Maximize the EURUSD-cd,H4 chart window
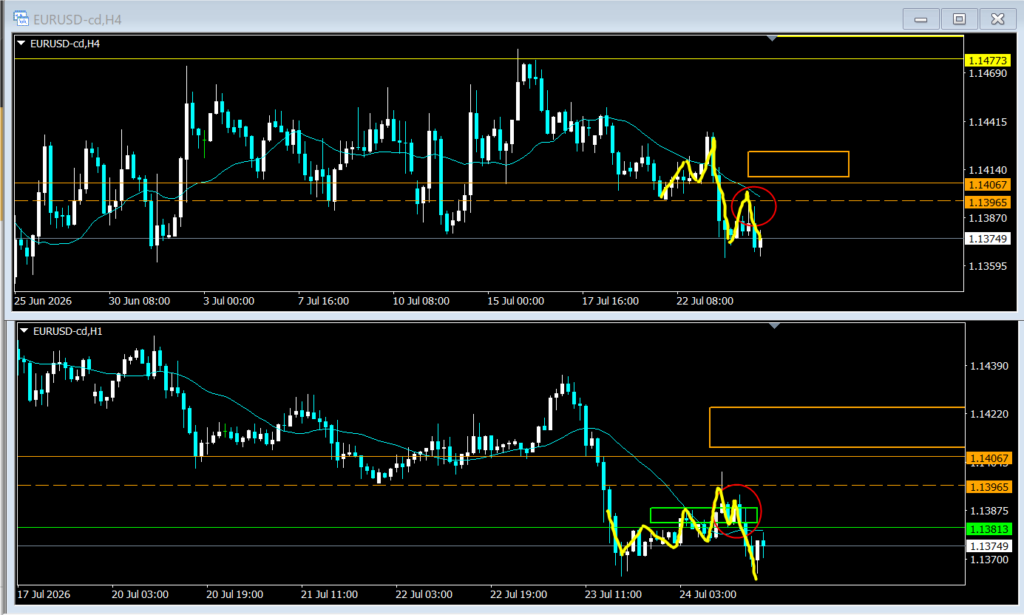1024x615 pixels. pos(959,19)
